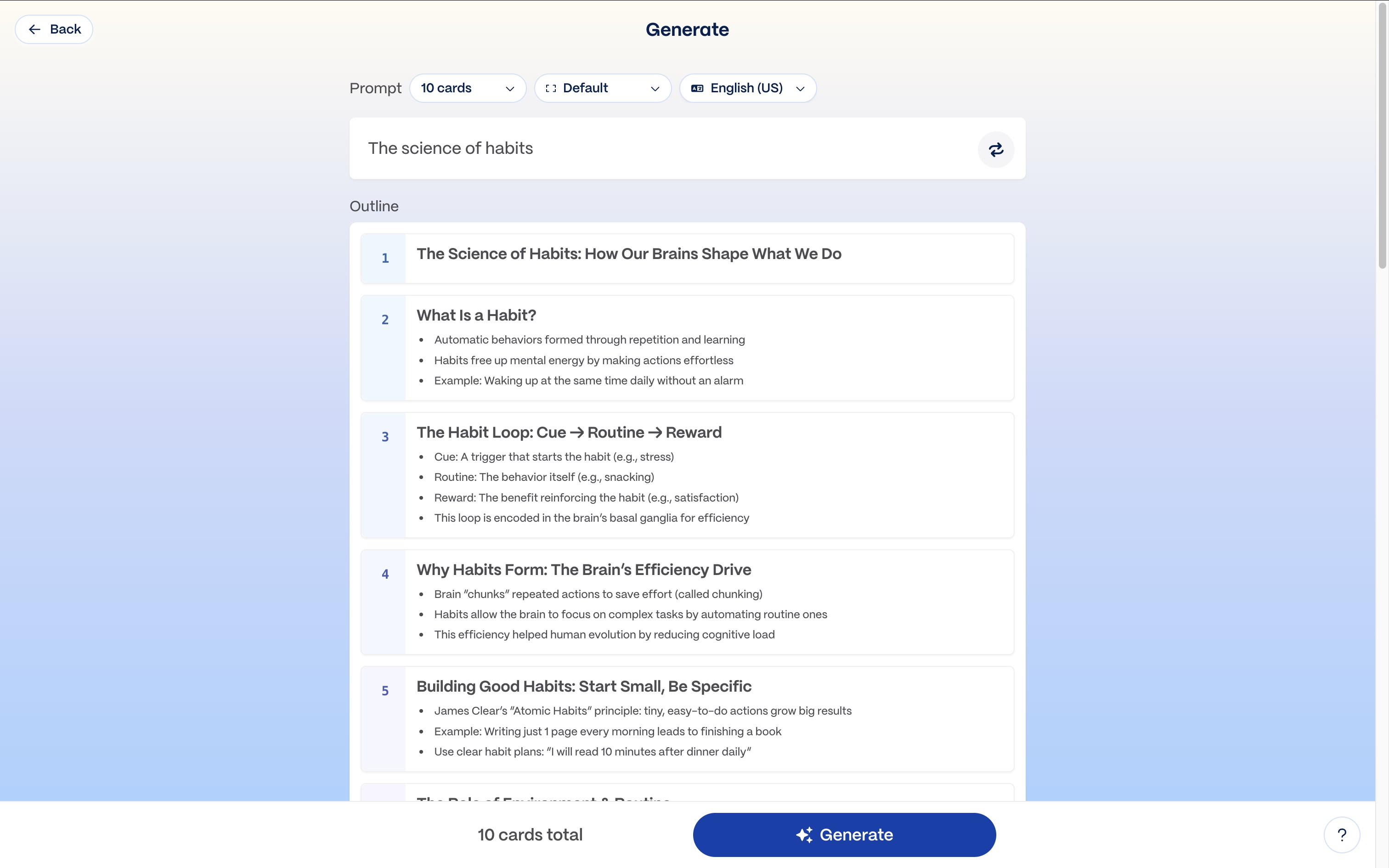Click the sparkle icon inside the Generate button
The image size is (1389, 868).
(805, 834)
